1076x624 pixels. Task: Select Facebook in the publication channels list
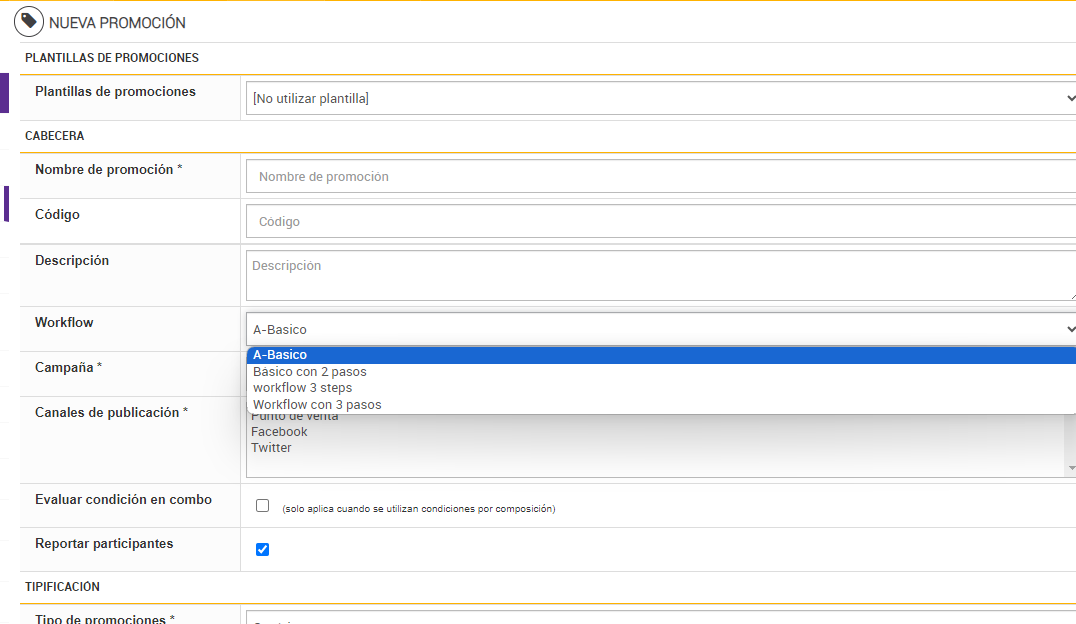point(280,432)
